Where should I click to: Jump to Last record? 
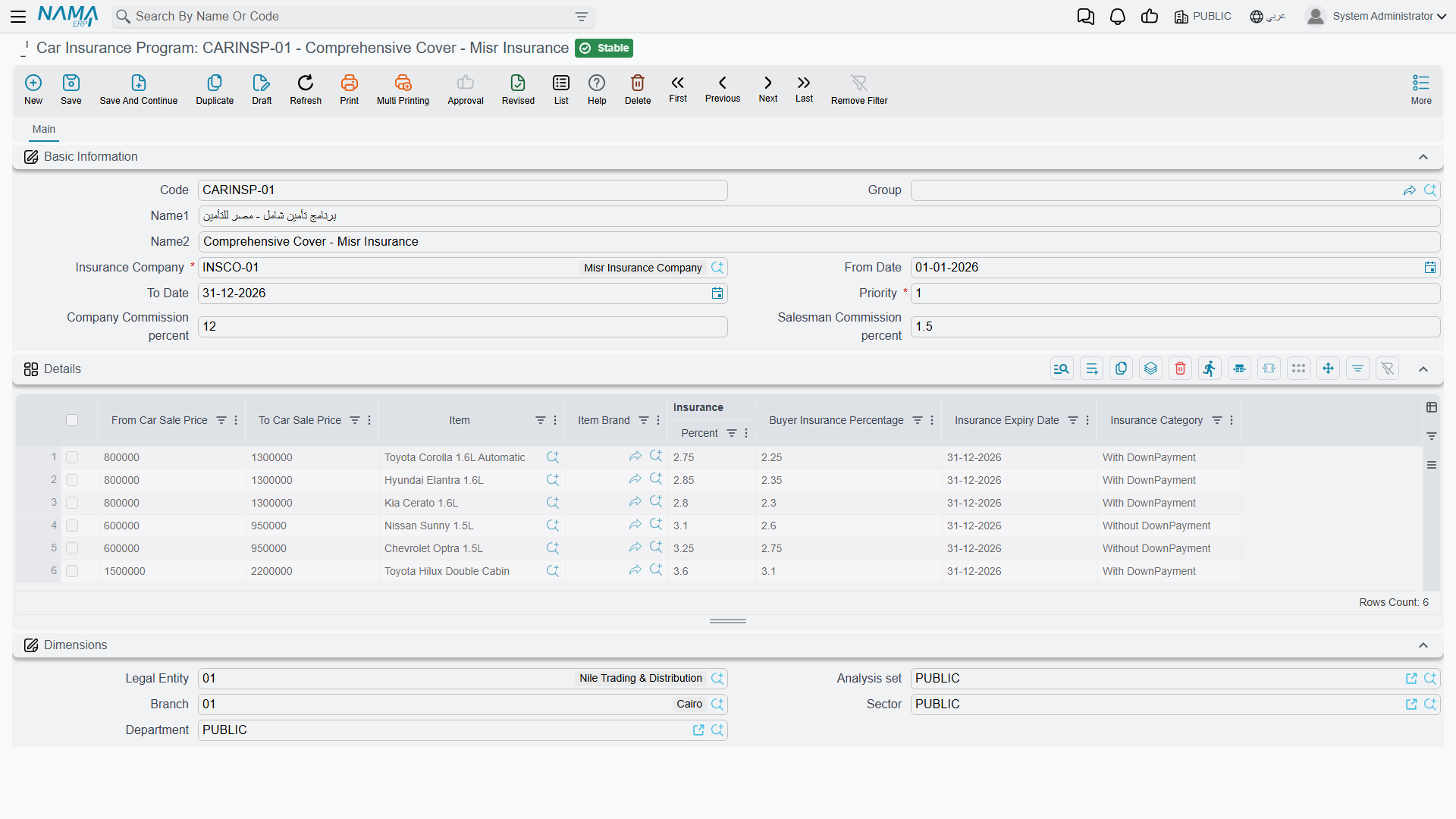tap(804, 89)
